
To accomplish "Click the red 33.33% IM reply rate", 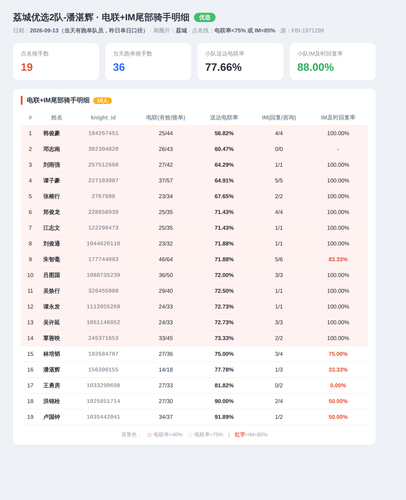I will click(x=338, y=370).
